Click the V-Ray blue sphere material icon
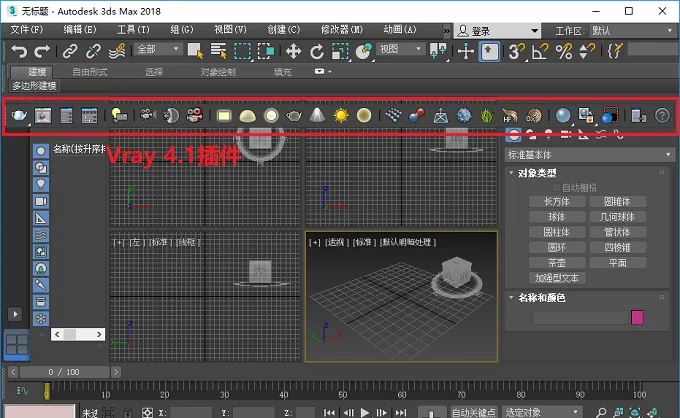This screenshot has height=418, width=680. click(563, 115)
